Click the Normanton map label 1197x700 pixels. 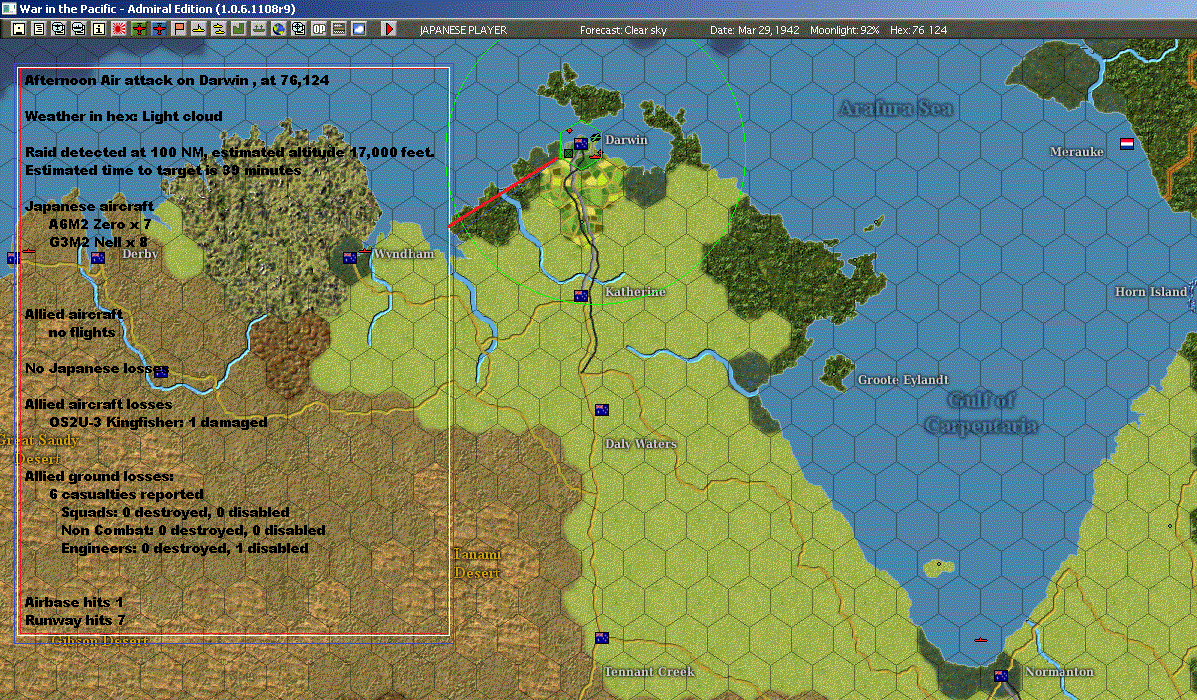(1059, 672)
